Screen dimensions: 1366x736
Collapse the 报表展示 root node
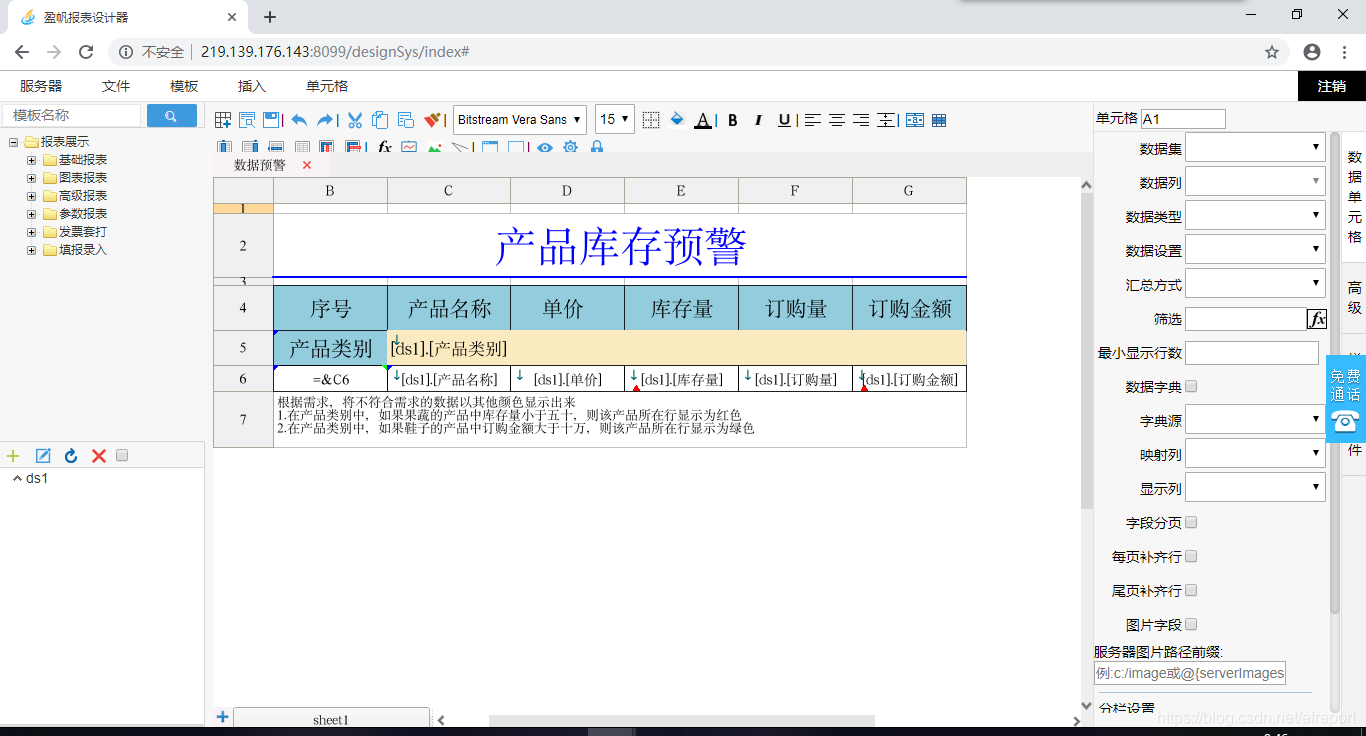(13, 142)
